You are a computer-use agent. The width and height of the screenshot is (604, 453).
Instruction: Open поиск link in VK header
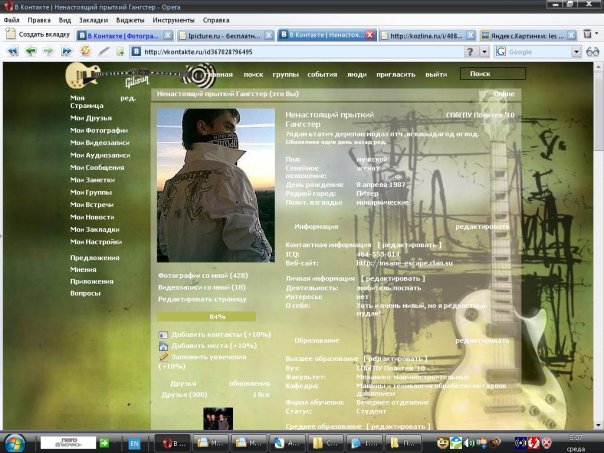click(x=253, y=74)
